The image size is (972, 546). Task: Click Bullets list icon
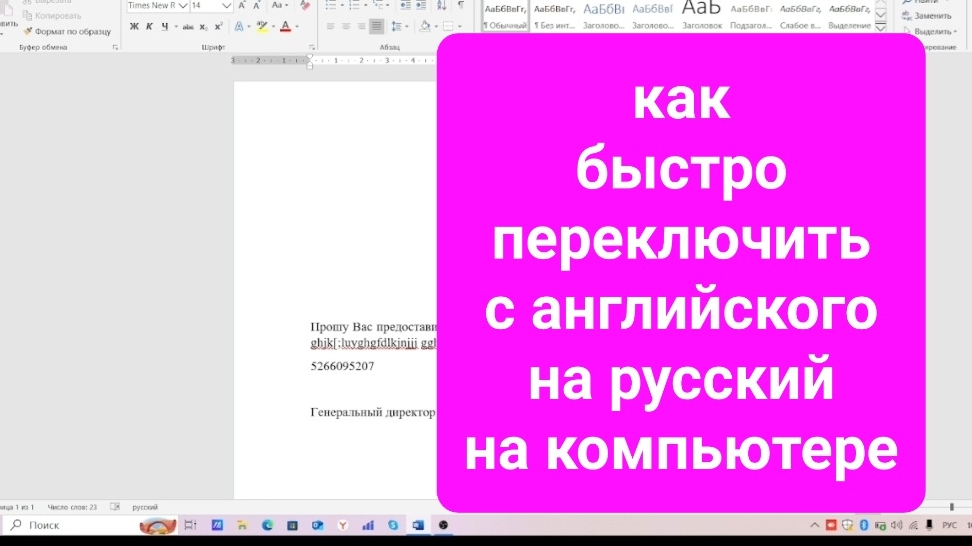tap(331, 6)
